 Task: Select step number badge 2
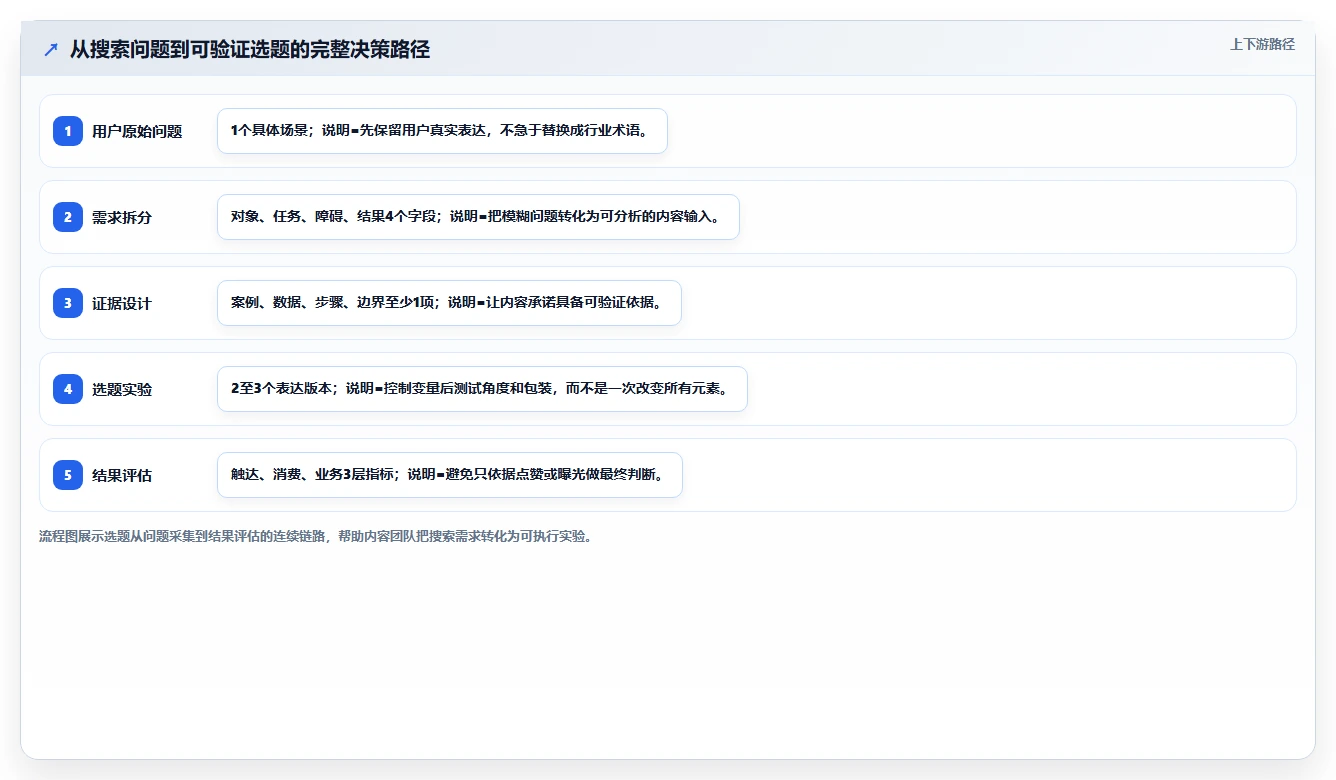pyautogui.click(x=68, y=217)
